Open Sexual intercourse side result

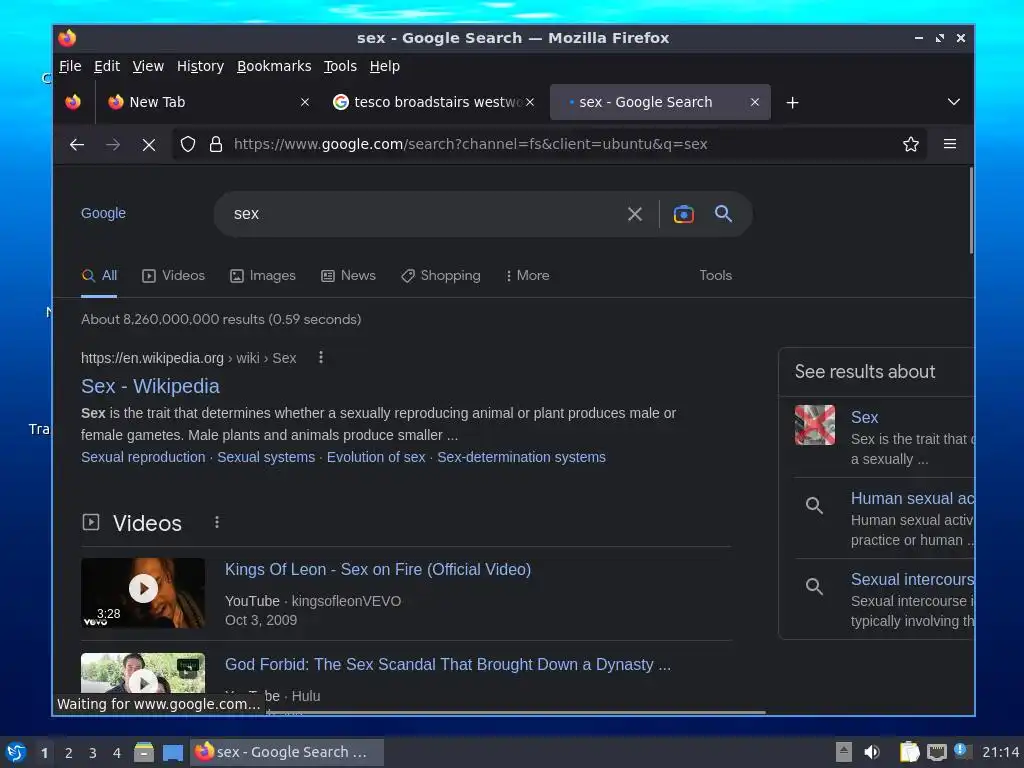click(912, 579)
